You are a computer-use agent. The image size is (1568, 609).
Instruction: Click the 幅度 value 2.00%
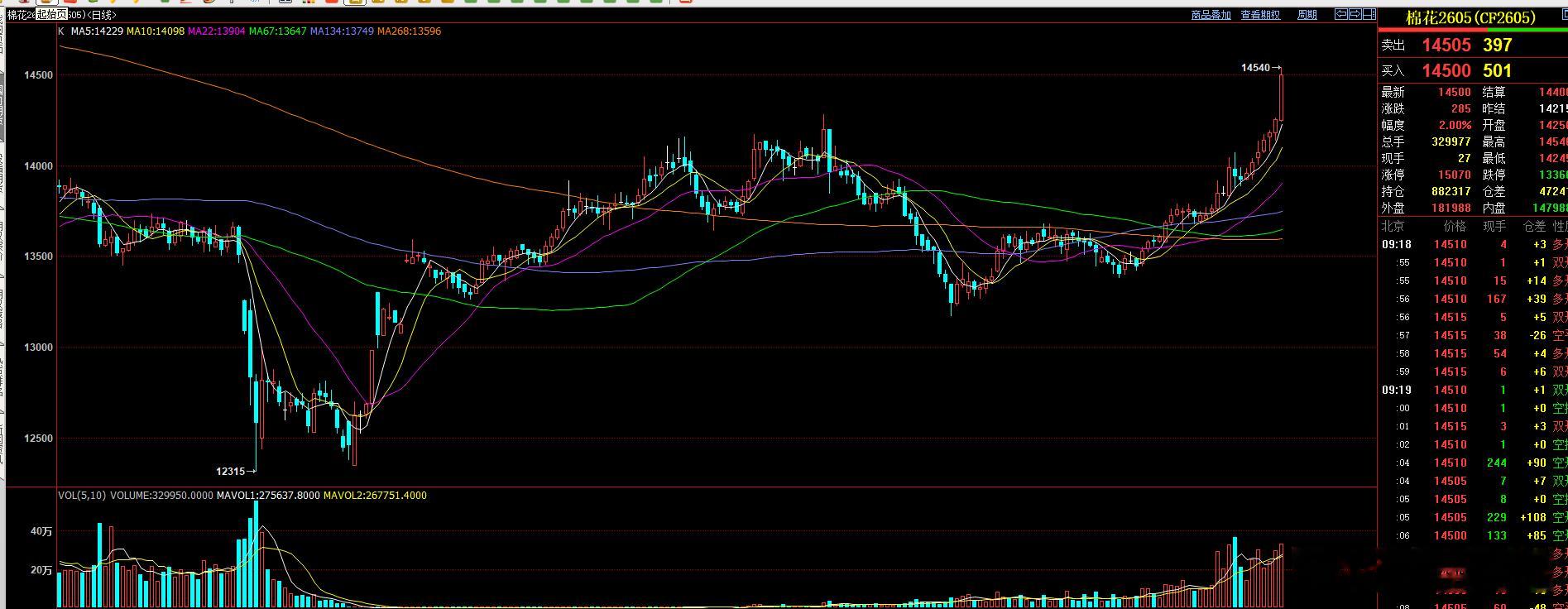(x=1455, y=126)
